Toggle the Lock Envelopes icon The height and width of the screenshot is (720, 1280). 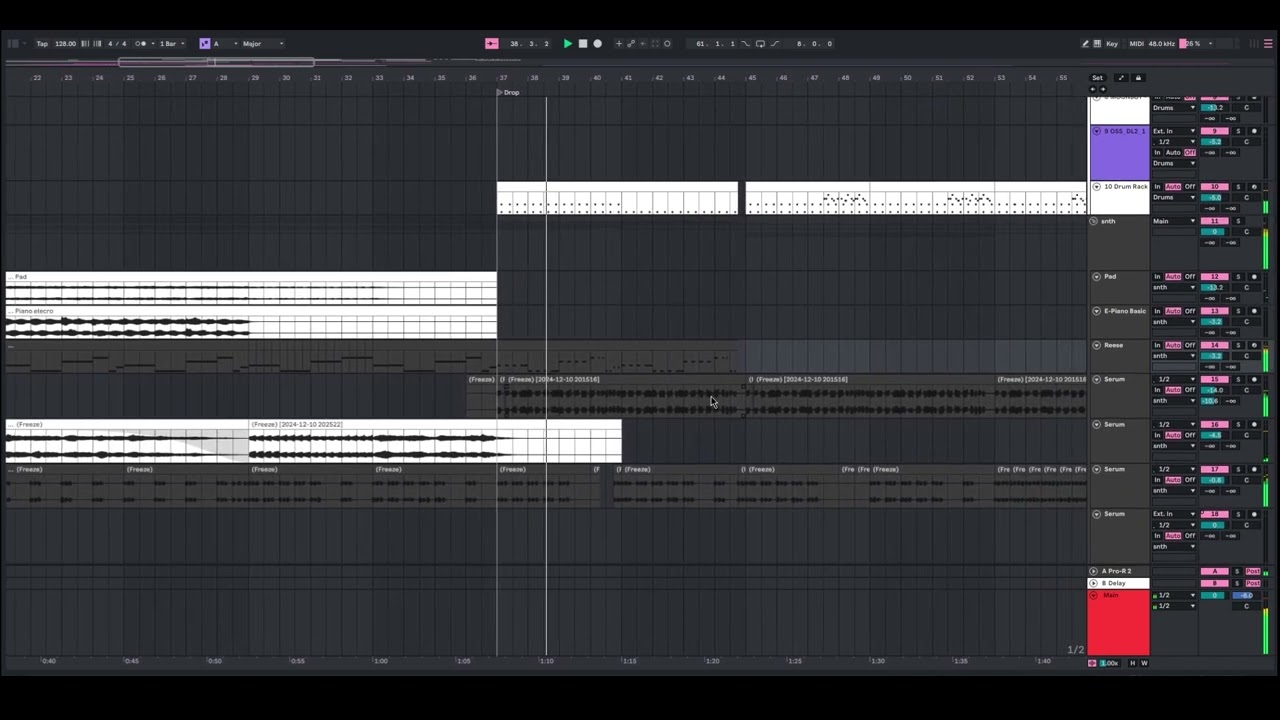pos(1138,77)
